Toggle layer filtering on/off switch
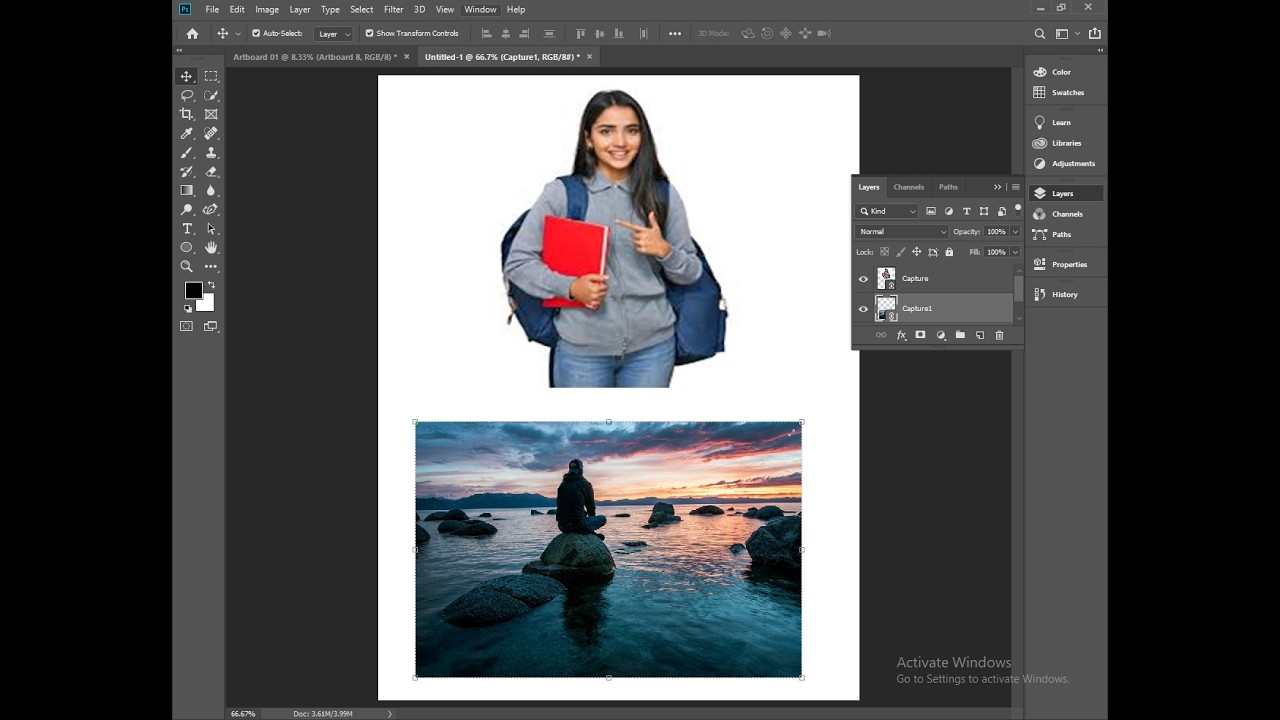1280x720 pixels. point(1018,210)
